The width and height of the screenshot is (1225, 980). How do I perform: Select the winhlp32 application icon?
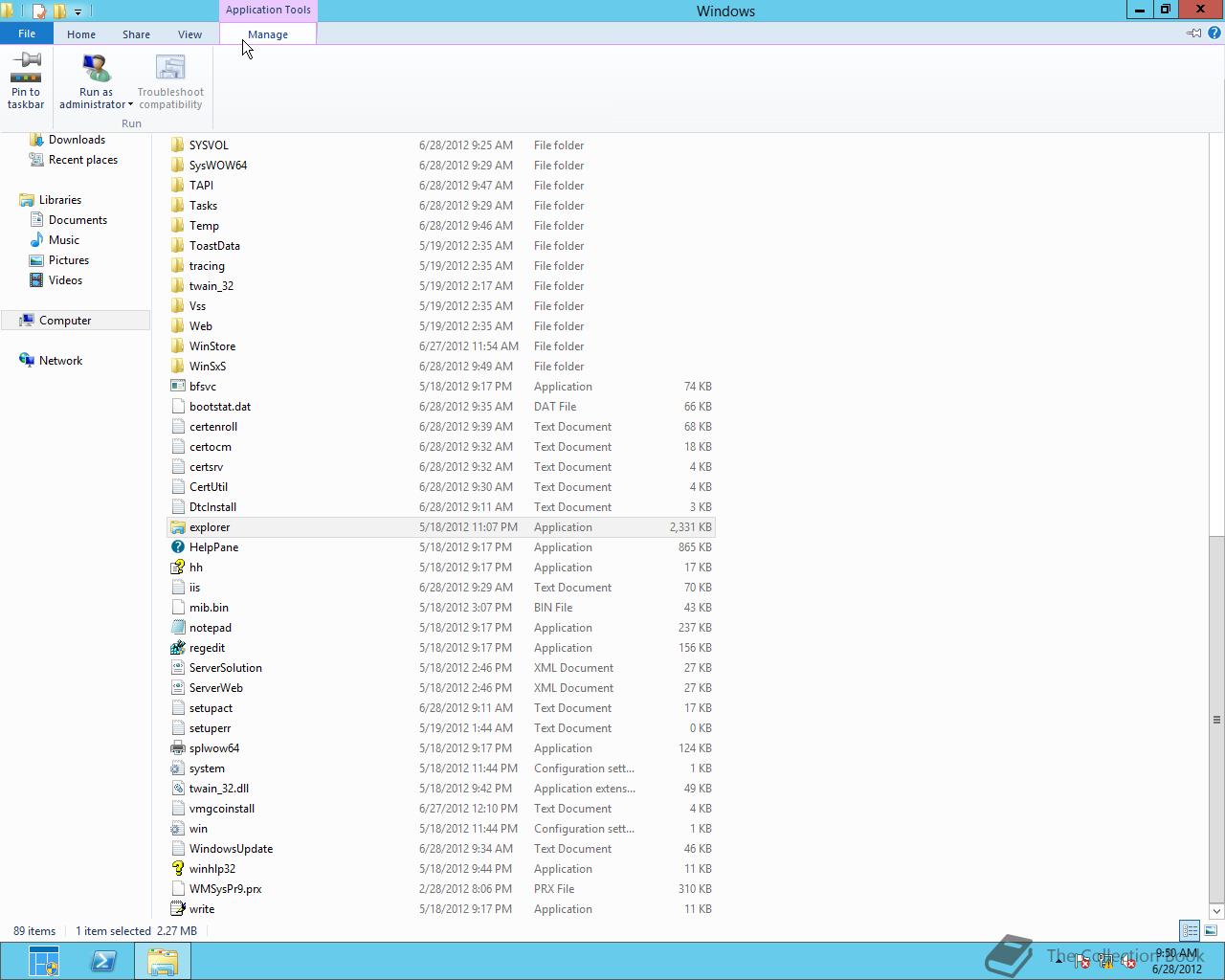pos(177,869)
